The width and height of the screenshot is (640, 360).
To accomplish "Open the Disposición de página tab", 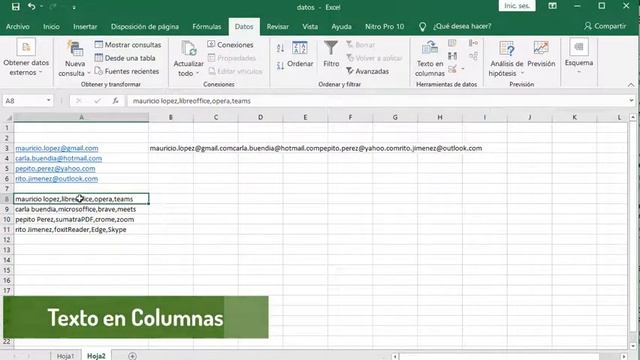I will 145,27.
